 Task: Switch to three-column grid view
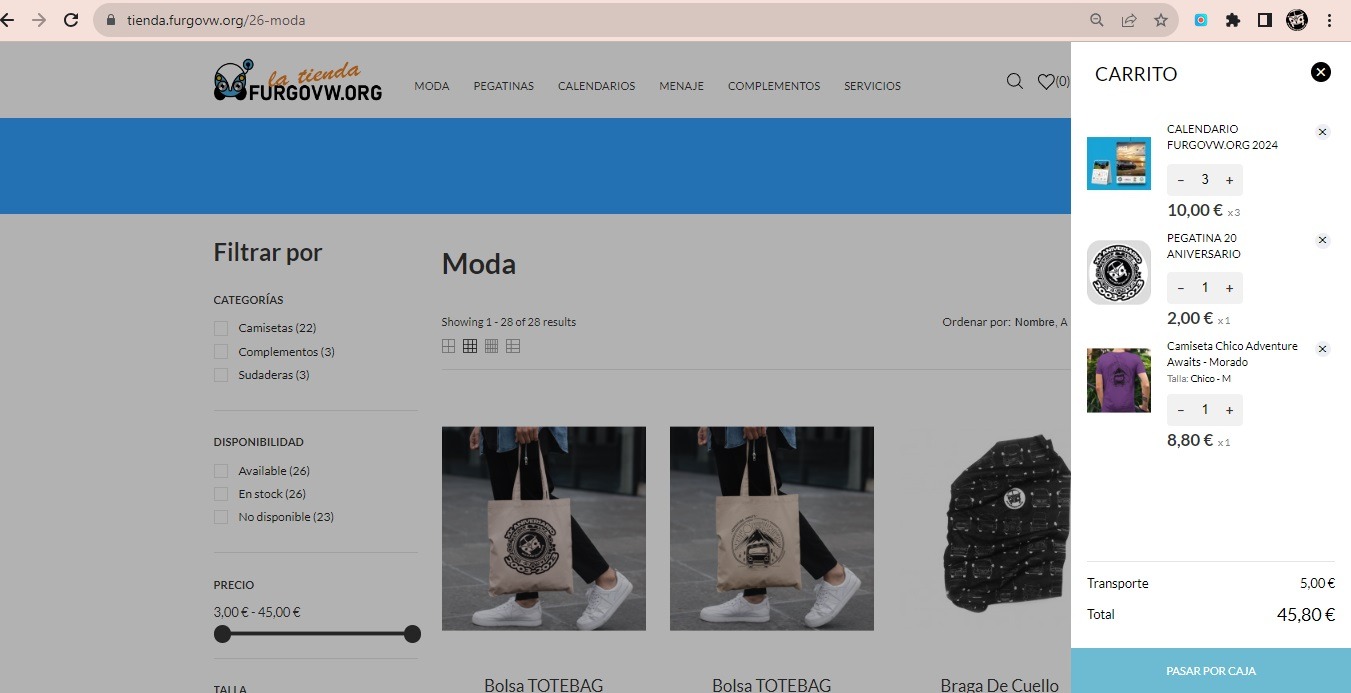coord(470,346)
